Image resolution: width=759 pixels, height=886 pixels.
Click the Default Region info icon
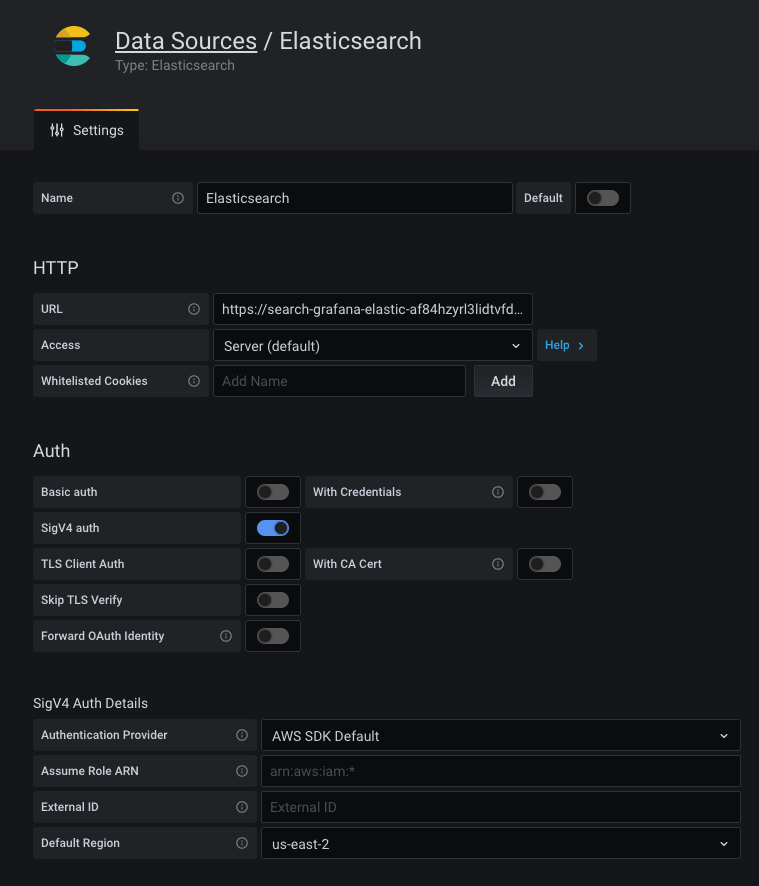pos(241,842)
